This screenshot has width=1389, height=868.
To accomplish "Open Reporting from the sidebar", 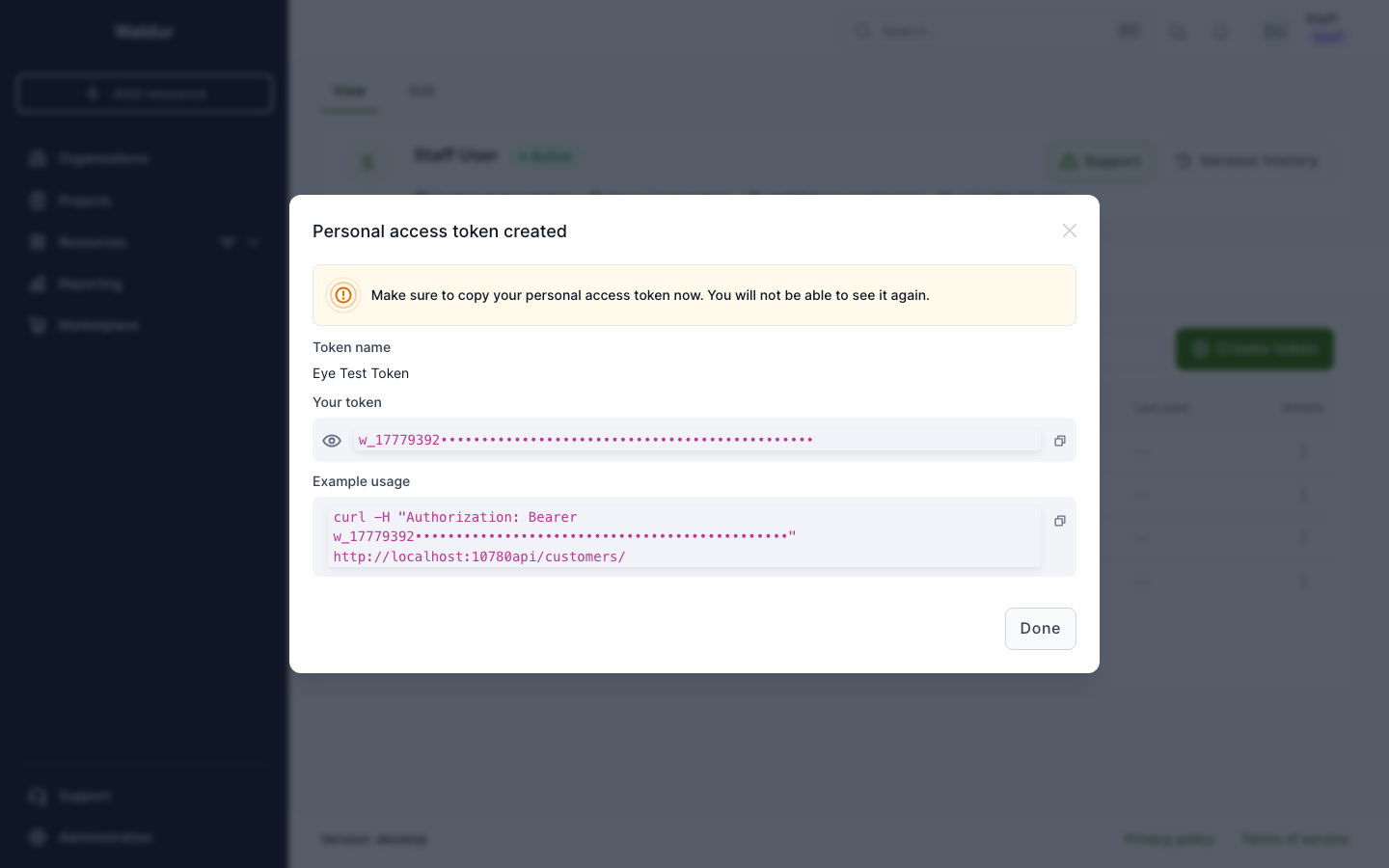I will click(90, 285).
